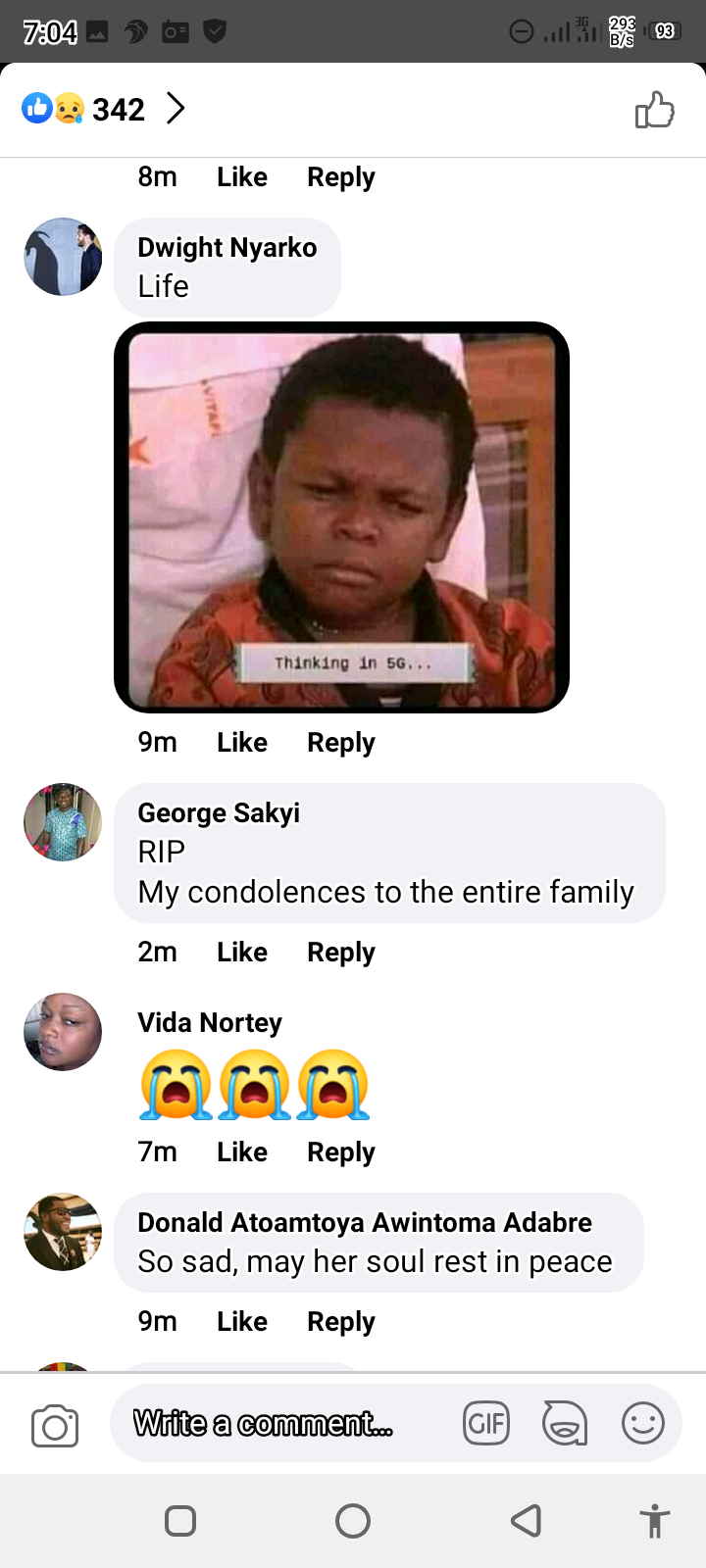Open the camera icon beside comment box
This screenshot has width=706, height=1568.
tap(55, 1426)
